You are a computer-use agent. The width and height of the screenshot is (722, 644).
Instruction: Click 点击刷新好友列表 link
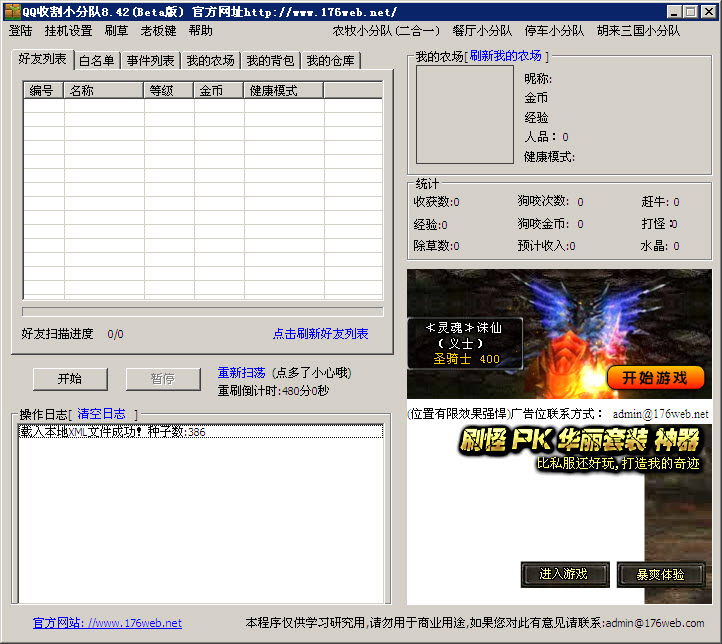[320, 334]
